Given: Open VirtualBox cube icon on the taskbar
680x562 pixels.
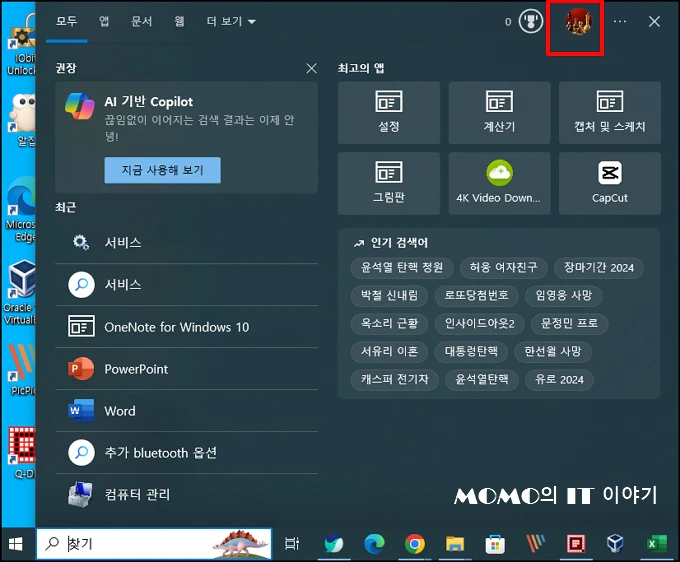Looking at the screenshot, I should pyautogui.click(x=615, y=543).
